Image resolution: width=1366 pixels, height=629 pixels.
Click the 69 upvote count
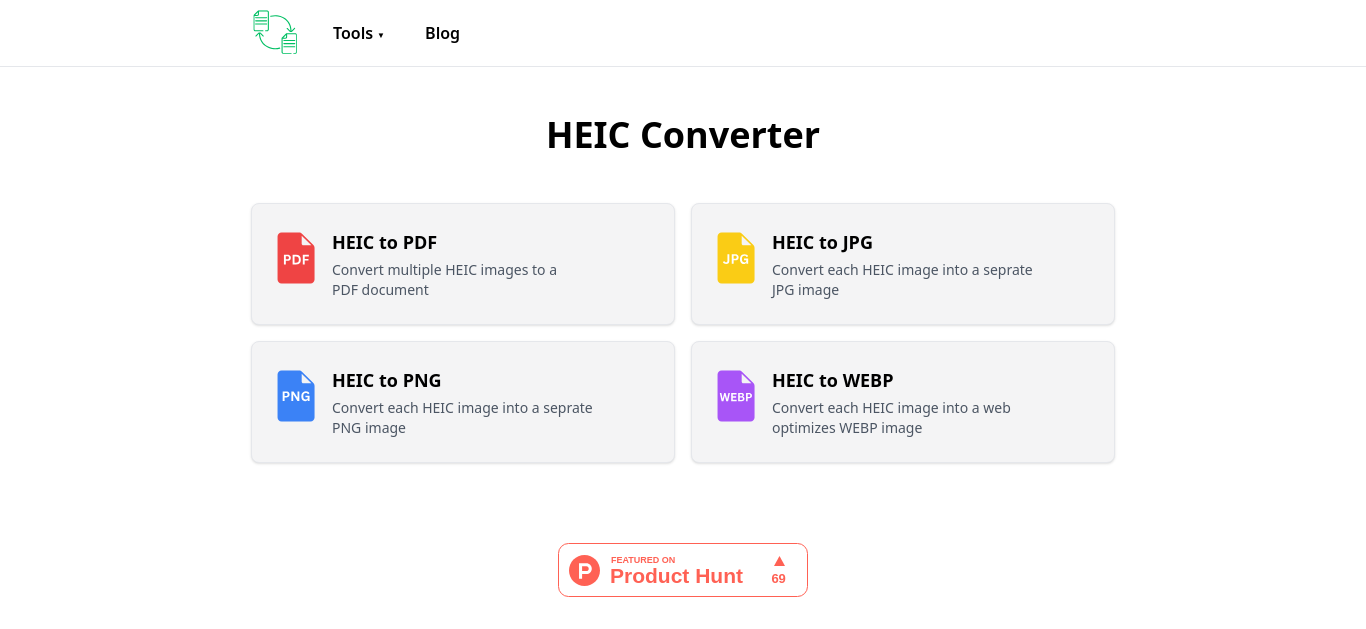pyautogui.click(x=778, y=579)
